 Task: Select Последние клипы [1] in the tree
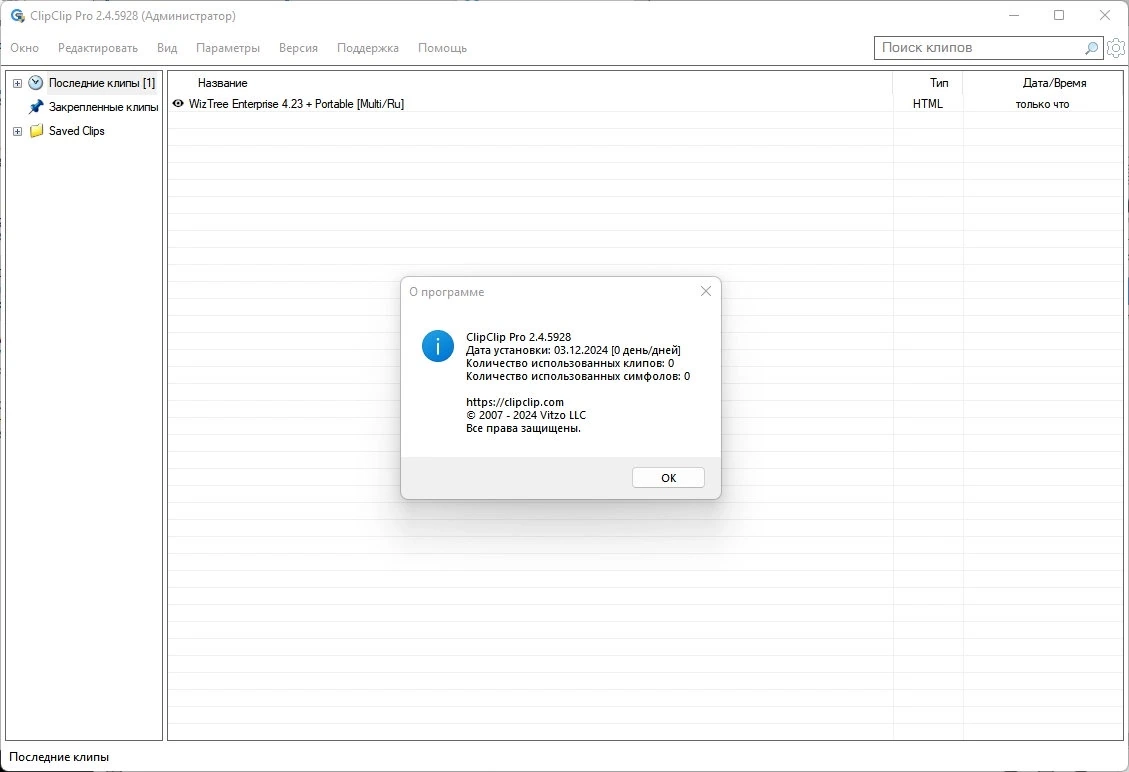[x=102, y=83]
